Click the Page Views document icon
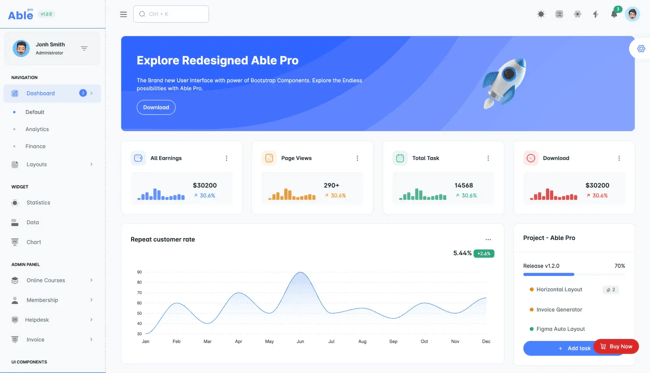The width and height of the screenshot is (650, 373). (x=269, y=158)
